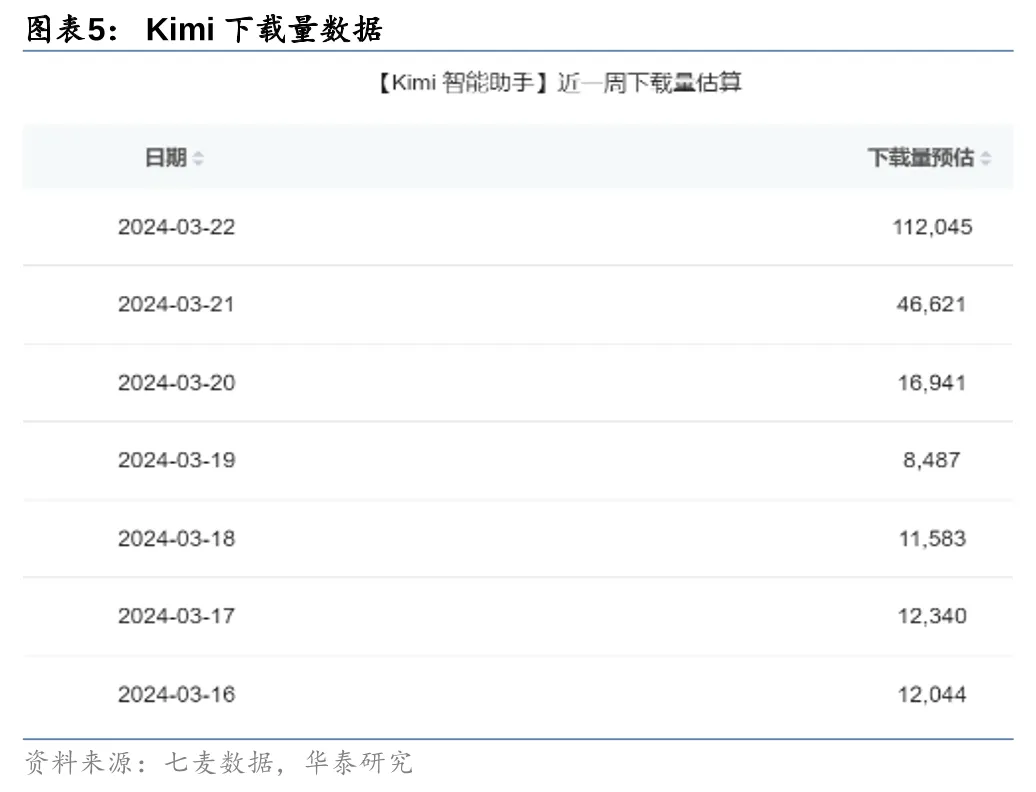Select the 8,487 download value
The width and height of the screenshot is (1036, 792).
point(931,460)
